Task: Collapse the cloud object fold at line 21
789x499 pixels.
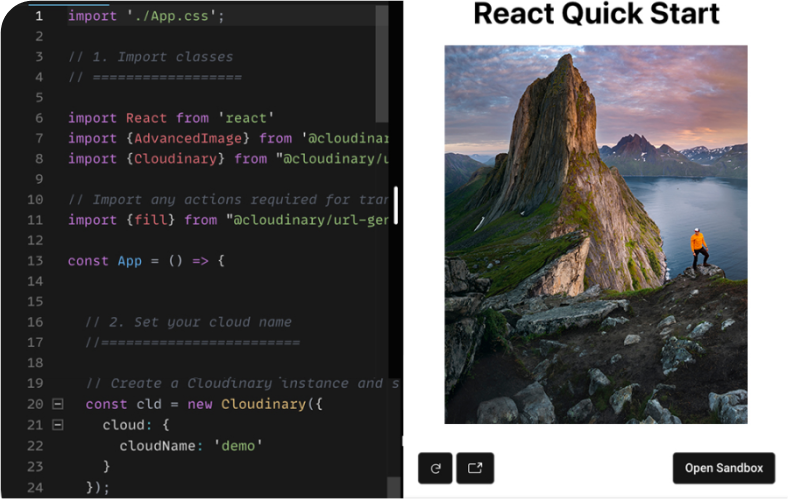Action: pos(57,425)
